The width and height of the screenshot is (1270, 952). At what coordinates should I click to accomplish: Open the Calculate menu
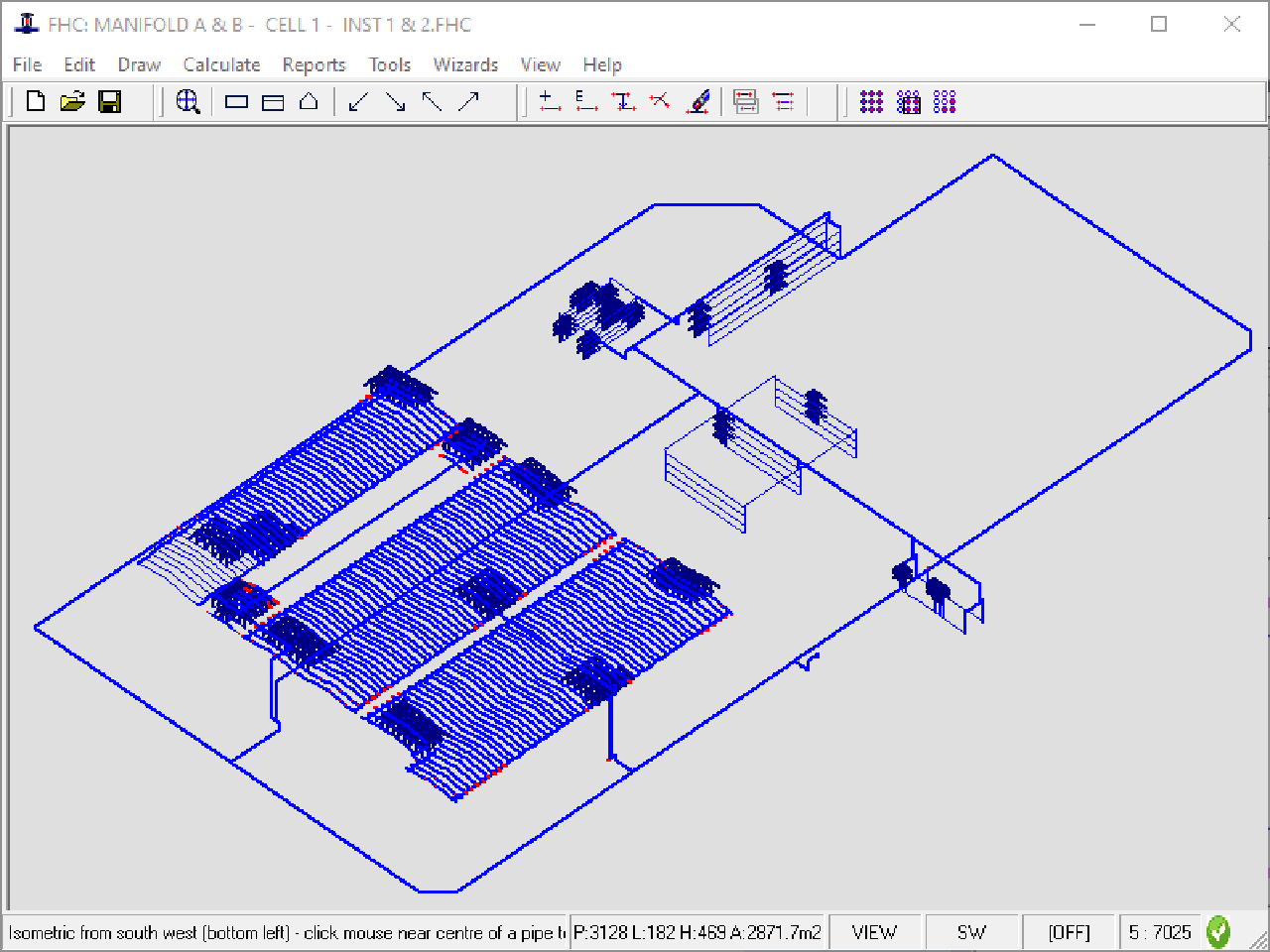[x=221, y=64]
